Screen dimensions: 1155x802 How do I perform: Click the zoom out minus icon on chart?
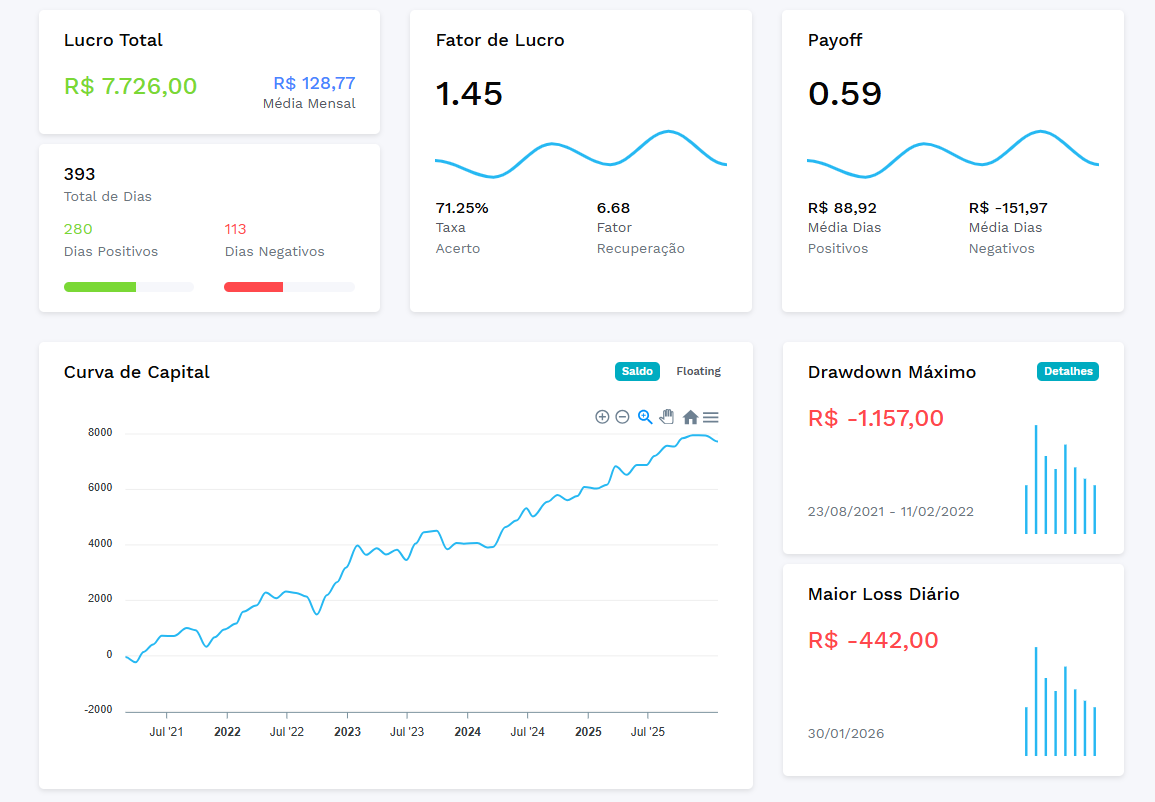(x=622, y=417)
